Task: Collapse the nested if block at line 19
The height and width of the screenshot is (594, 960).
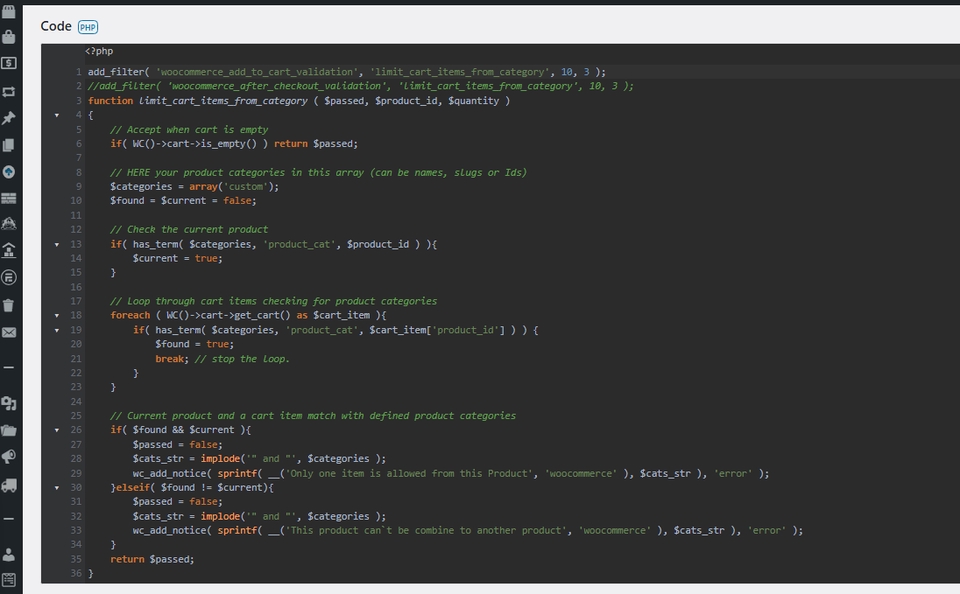Action: 57,330
